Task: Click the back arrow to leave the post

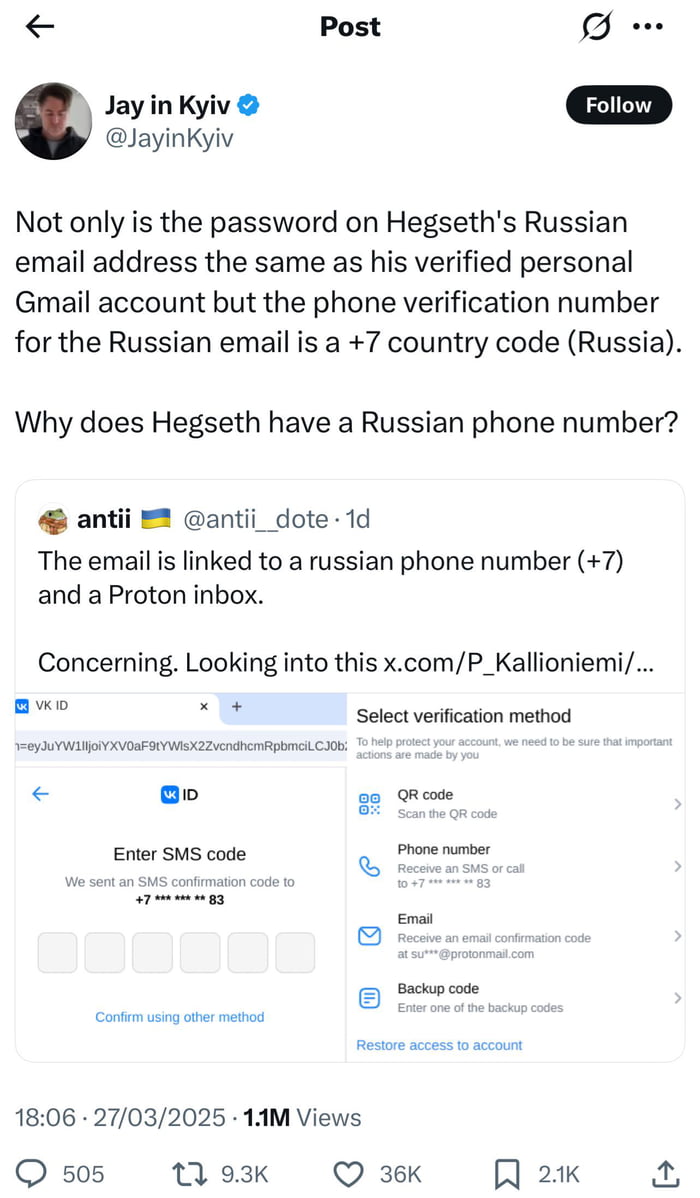Action: 38,27
